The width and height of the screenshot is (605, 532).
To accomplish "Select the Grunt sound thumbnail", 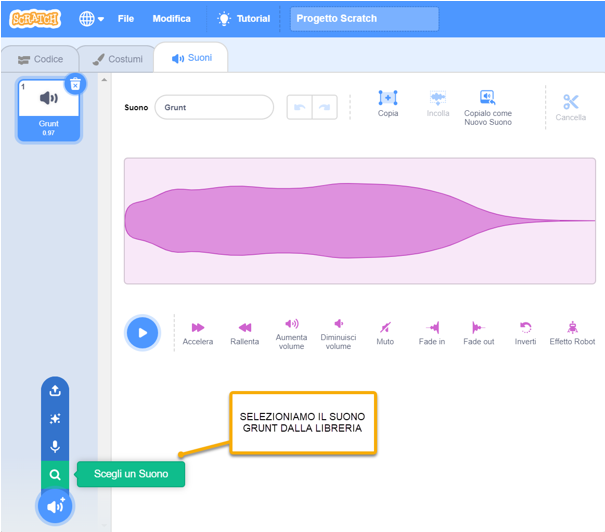I will 49,110.
